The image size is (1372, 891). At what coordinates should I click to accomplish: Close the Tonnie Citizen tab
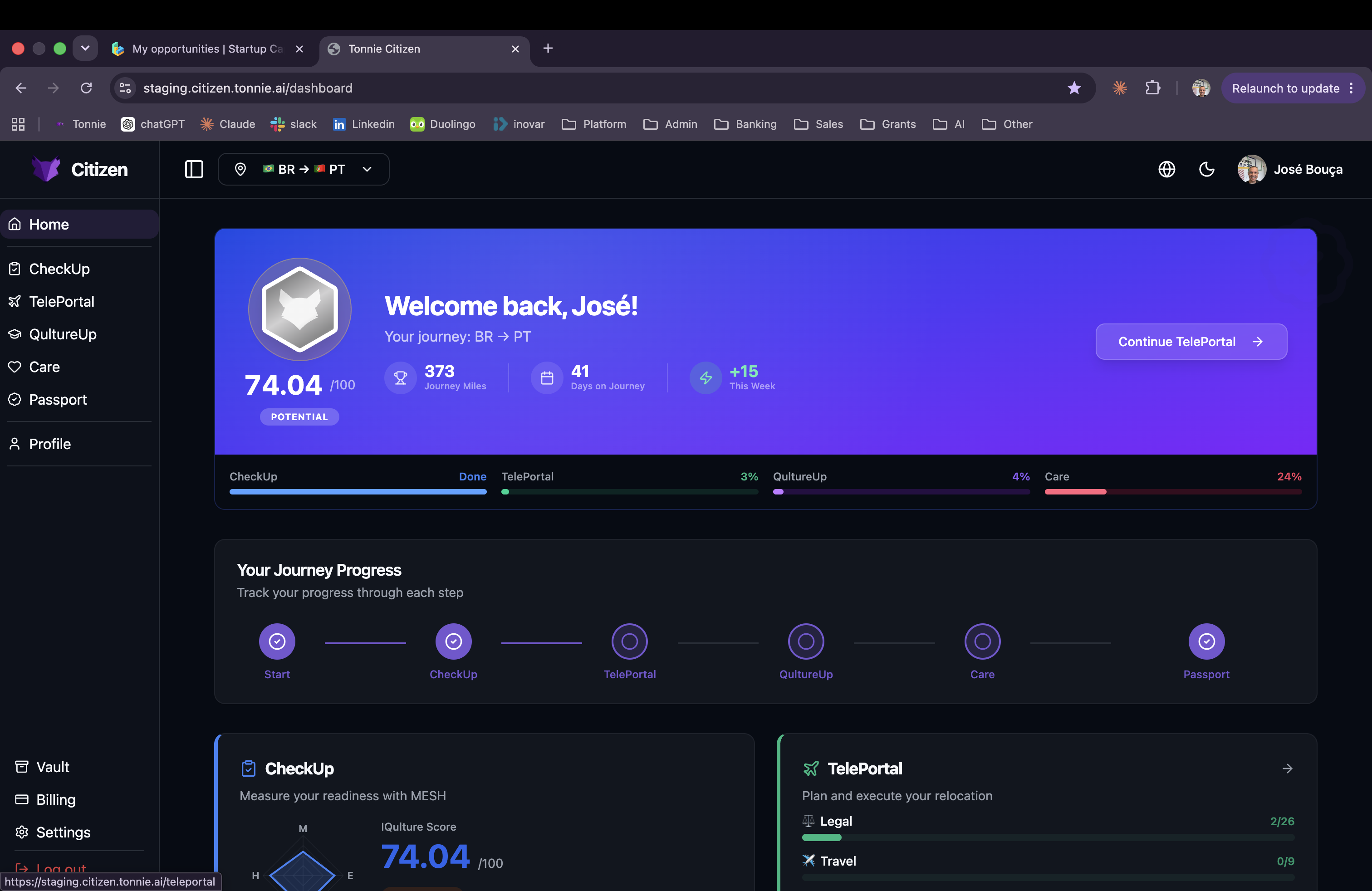coord(515,49)
